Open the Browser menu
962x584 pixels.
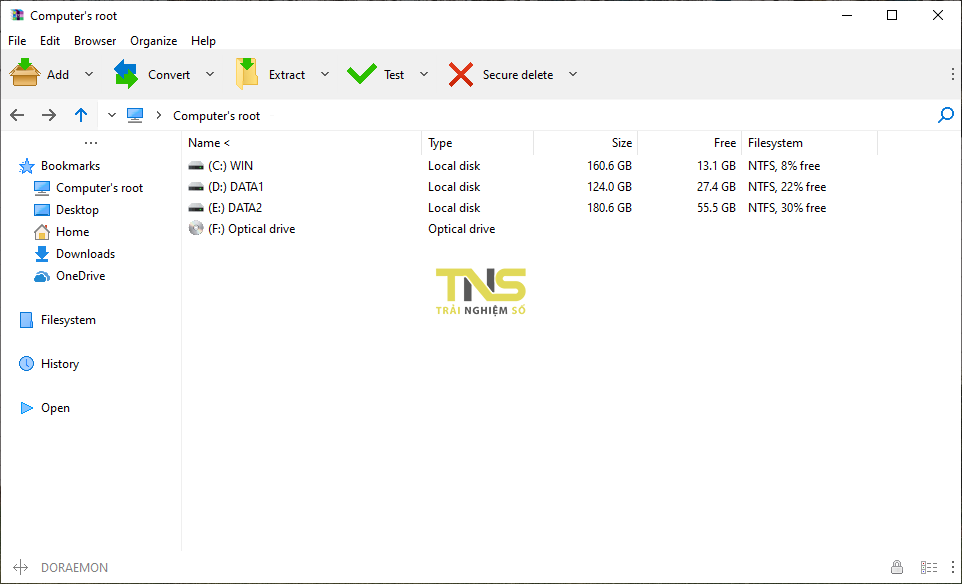click(94, 40)
